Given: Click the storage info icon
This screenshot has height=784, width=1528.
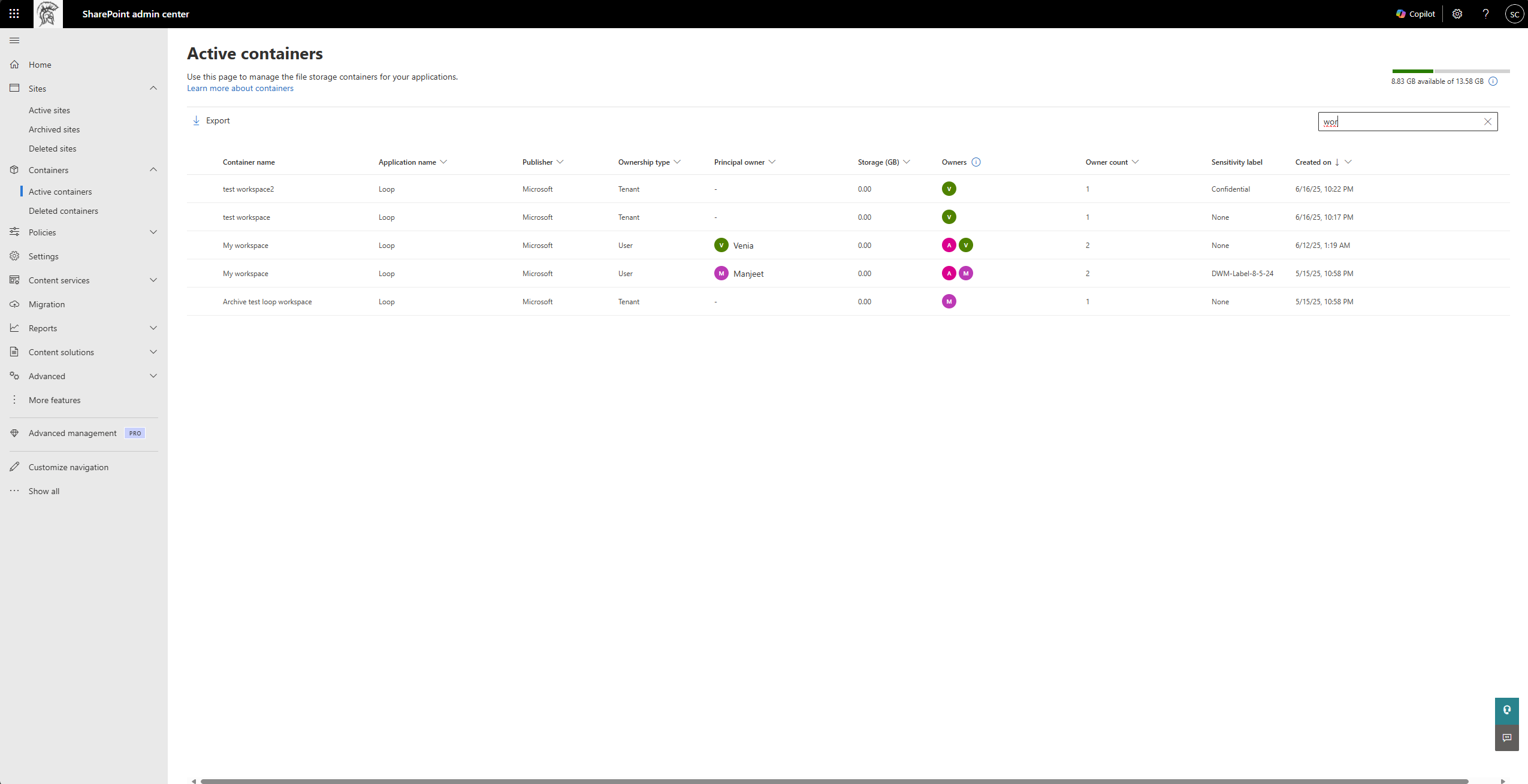Looking at the screenshot, I should pyautogui.click(x=1493, y=81).
